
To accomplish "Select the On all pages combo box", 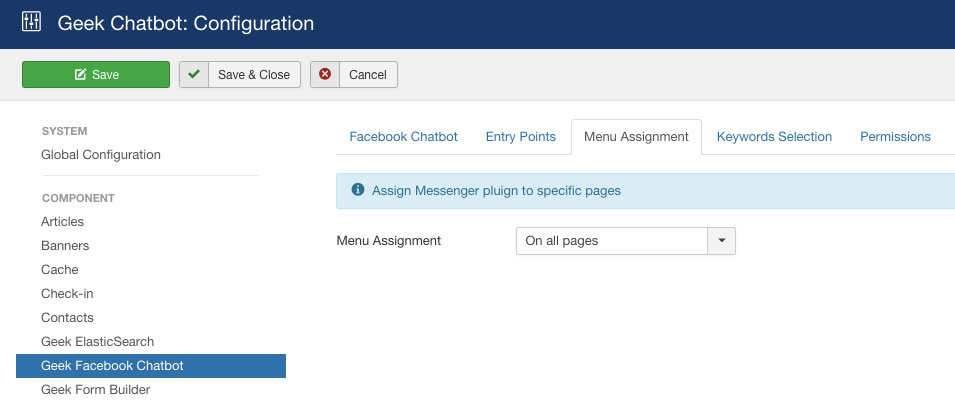I will point(626,241).
